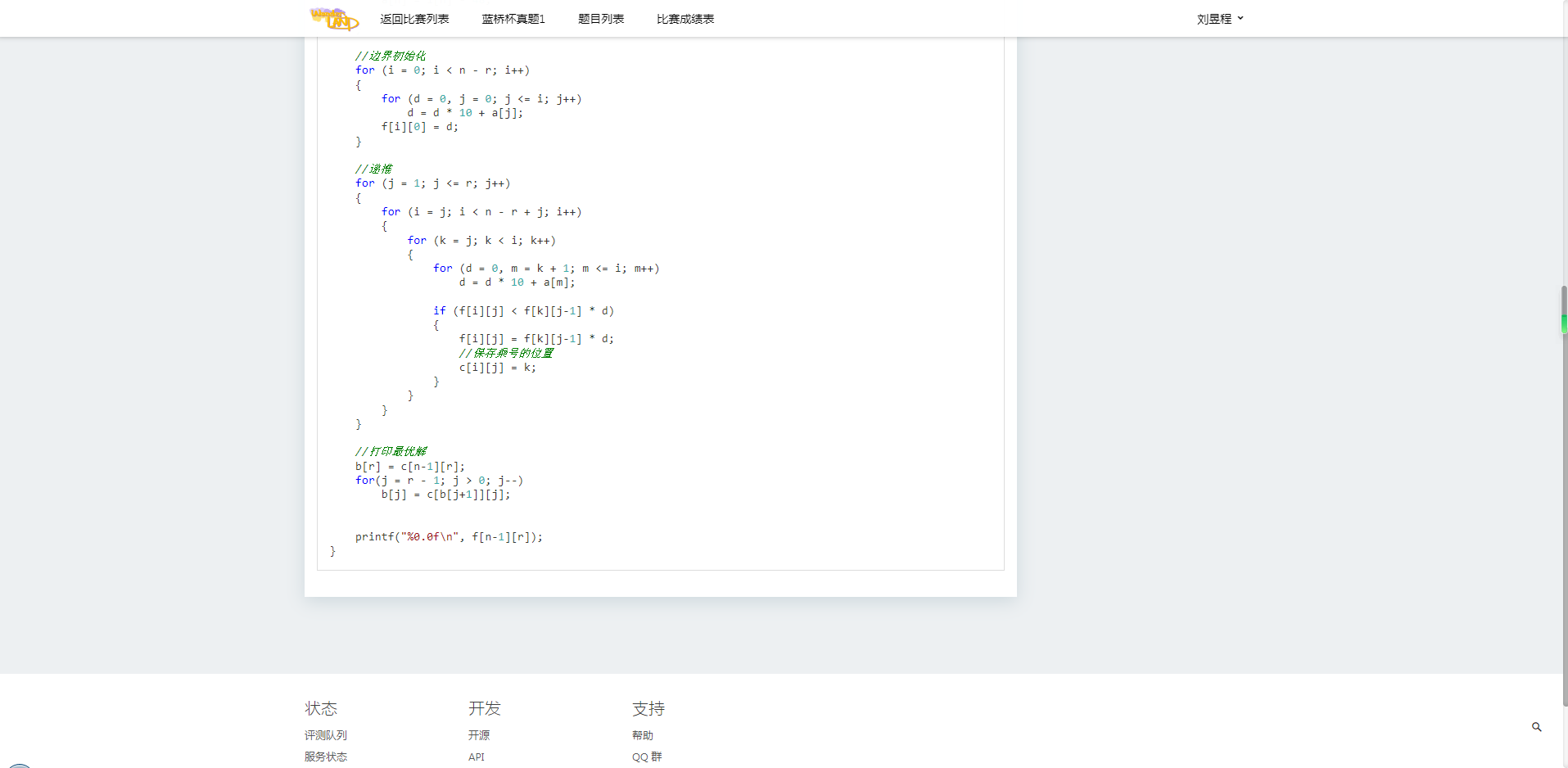This screenshot has height=768, width=1568.
Task: Open the 评测队列 footer link
Action: (325, 735)
